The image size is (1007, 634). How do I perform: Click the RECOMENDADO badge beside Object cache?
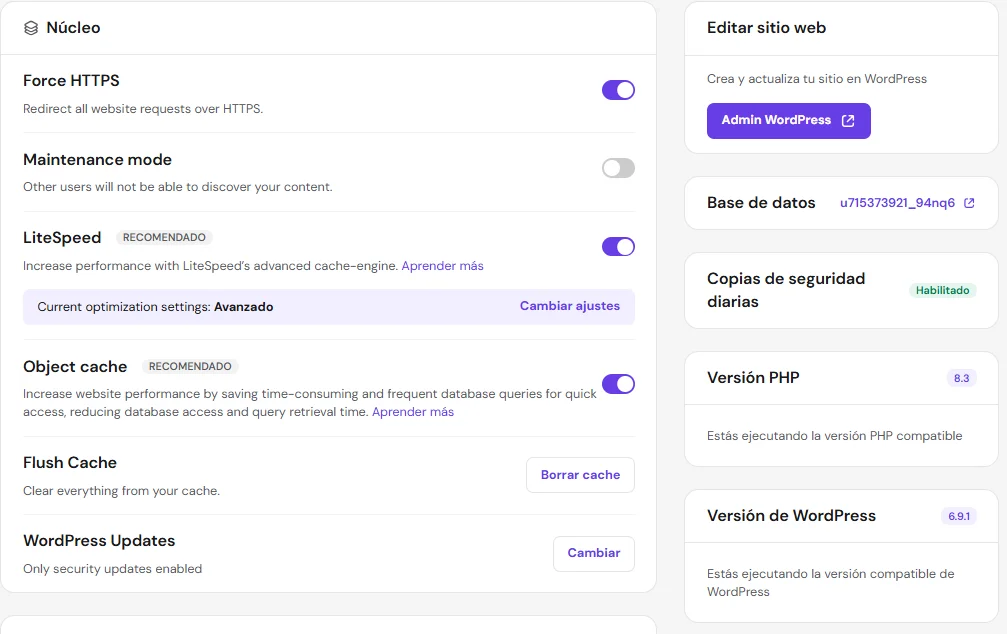pyautogui.click(x=190, y=366)
